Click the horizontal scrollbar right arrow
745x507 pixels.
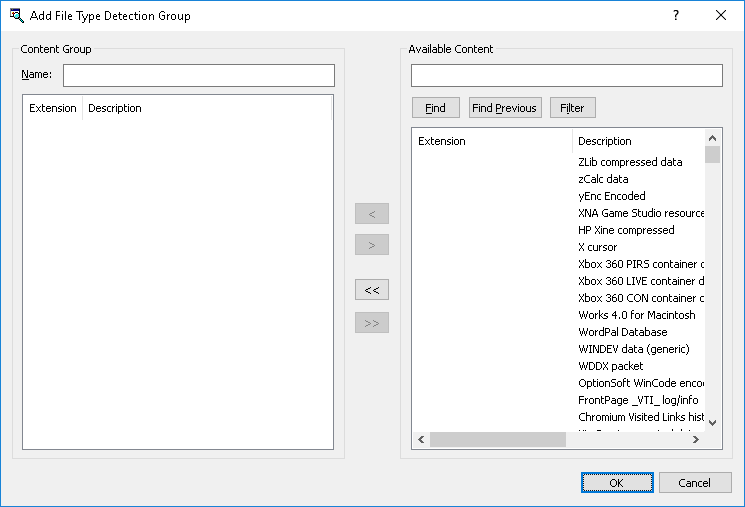coord(696,440)
